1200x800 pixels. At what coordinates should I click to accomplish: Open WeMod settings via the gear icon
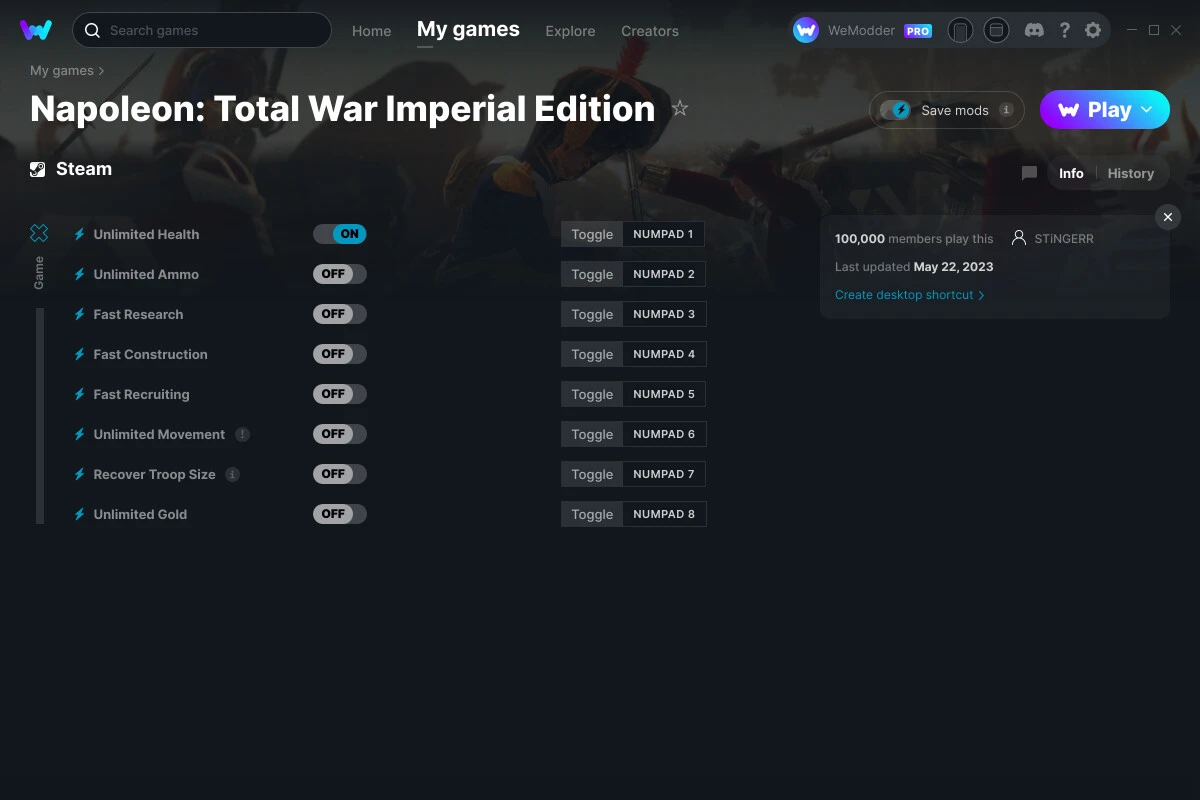point(1093,30)
